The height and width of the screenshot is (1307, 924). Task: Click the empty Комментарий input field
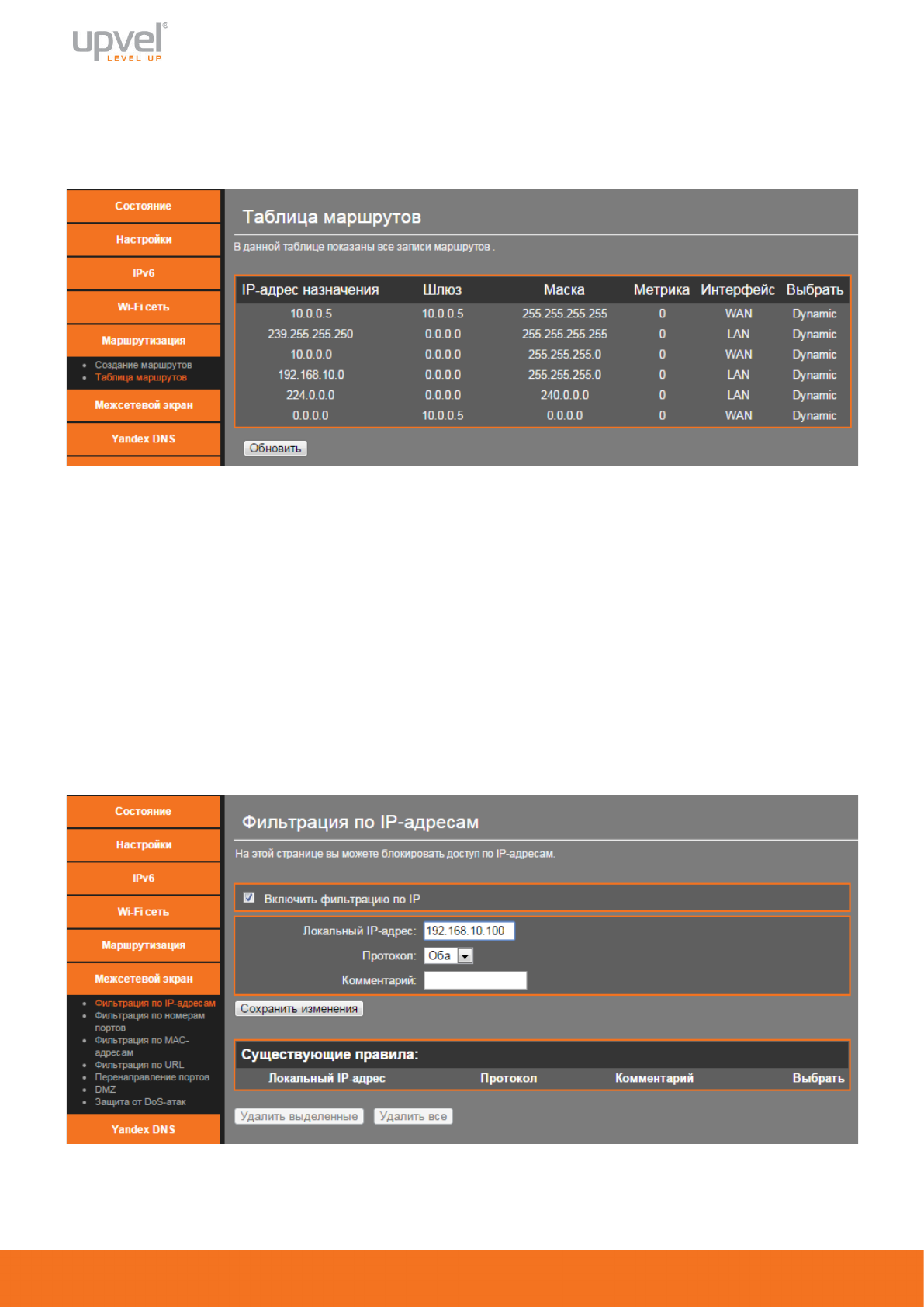[475, 980]
